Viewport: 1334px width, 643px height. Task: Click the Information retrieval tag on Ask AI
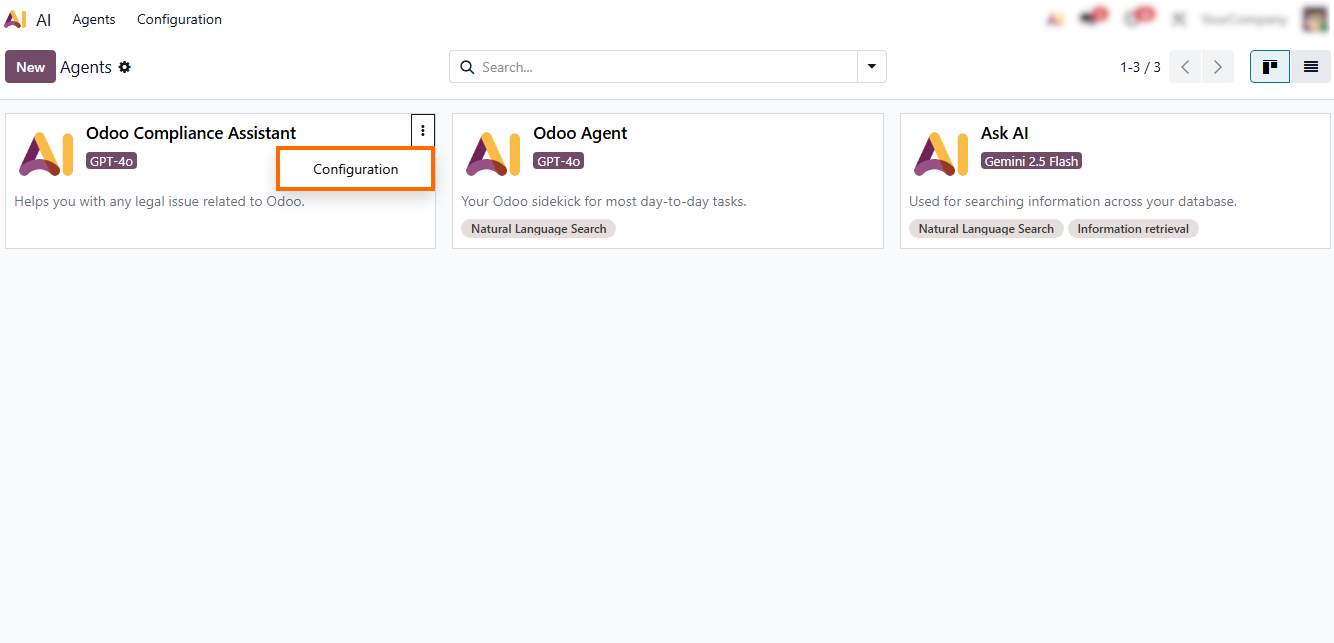click(1132, 229)
